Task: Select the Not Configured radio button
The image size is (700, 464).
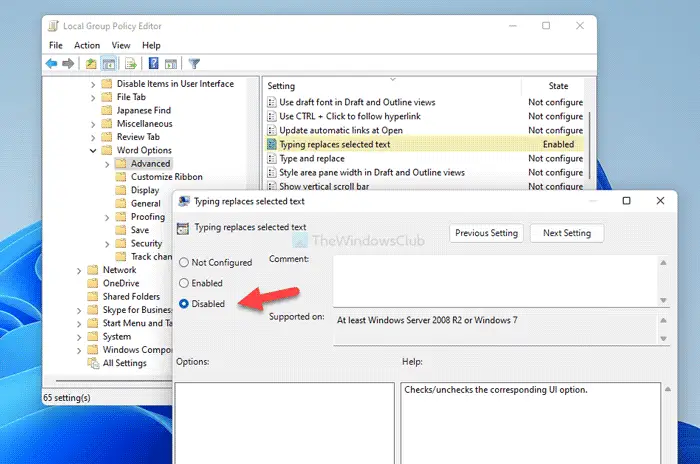Action: pos(183,263)
